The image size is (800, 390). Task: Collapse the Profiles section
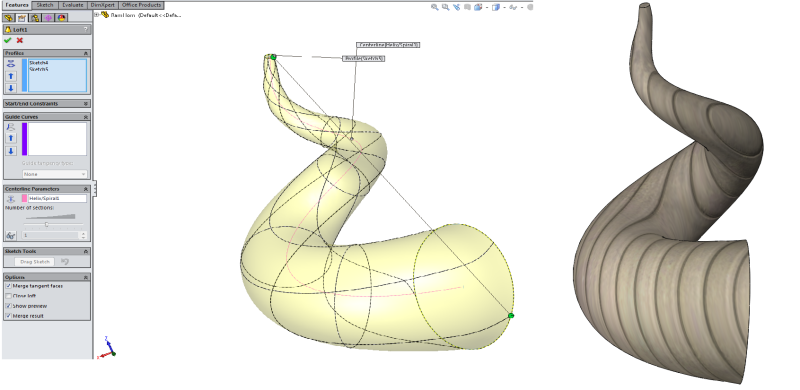pos(86,53)
